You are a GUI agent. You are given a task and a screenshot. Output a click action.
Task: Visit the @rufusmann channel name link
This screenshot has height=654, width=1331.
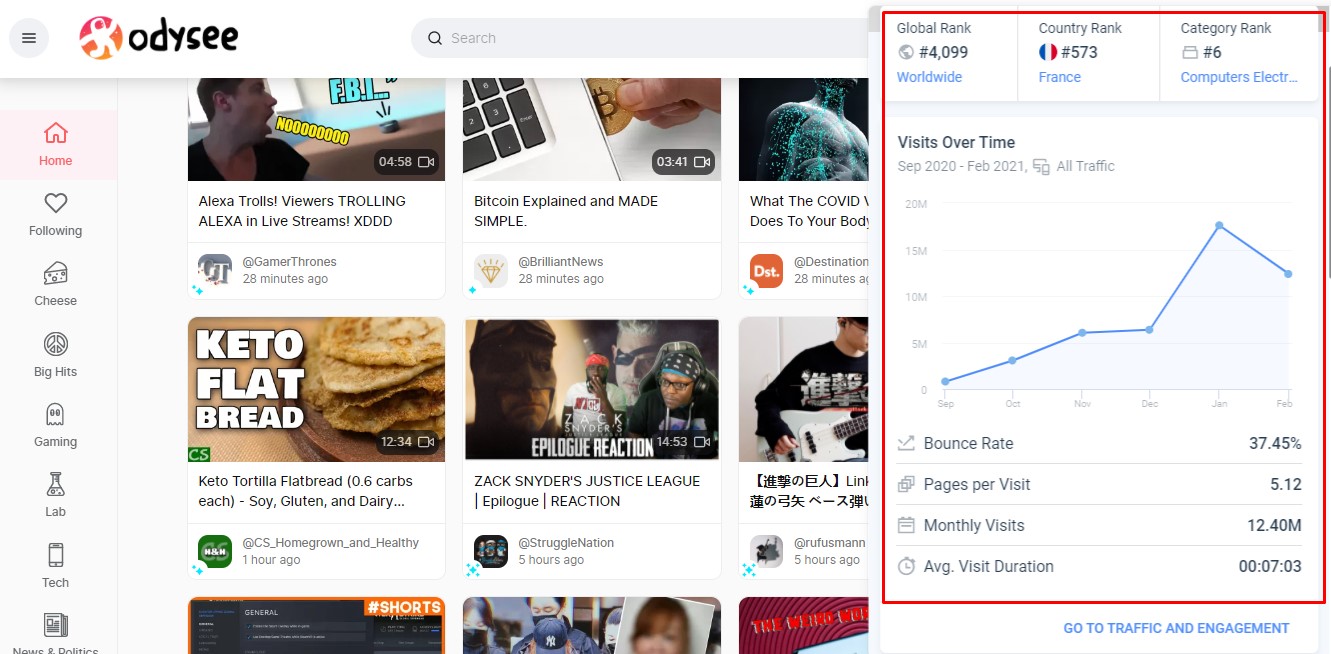[830, 543]
